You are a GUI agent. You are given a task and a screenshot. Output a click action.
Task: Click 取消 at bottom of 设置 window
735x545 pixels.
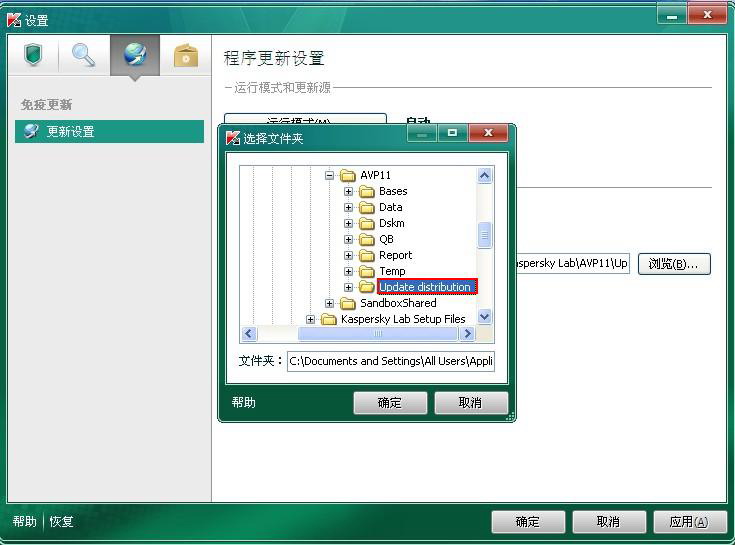coord(608,522)
